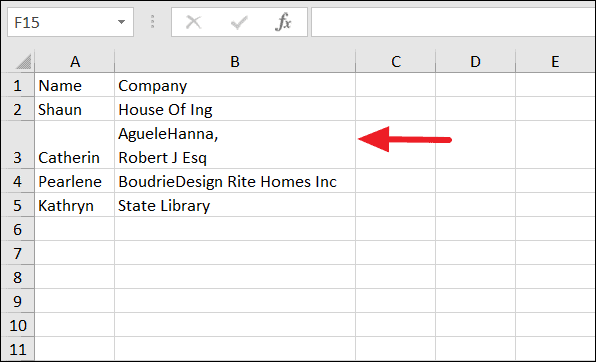This screenshot has height=362, width=596.
Task: Select column D header
Action: click(x=476, y=61)
